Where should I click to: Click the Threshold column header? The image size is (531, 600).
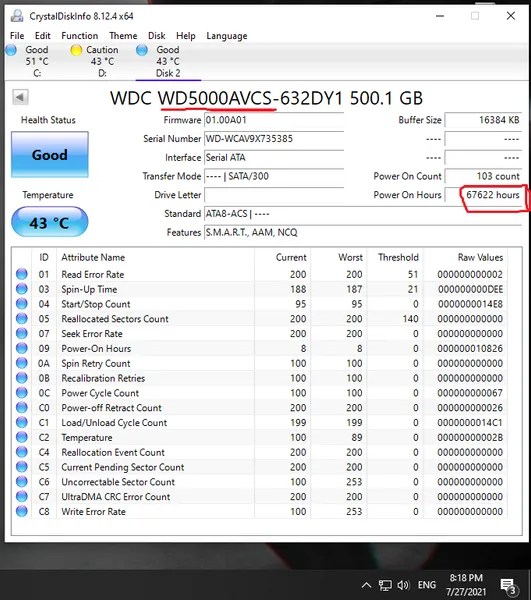(x=398, y=257)
